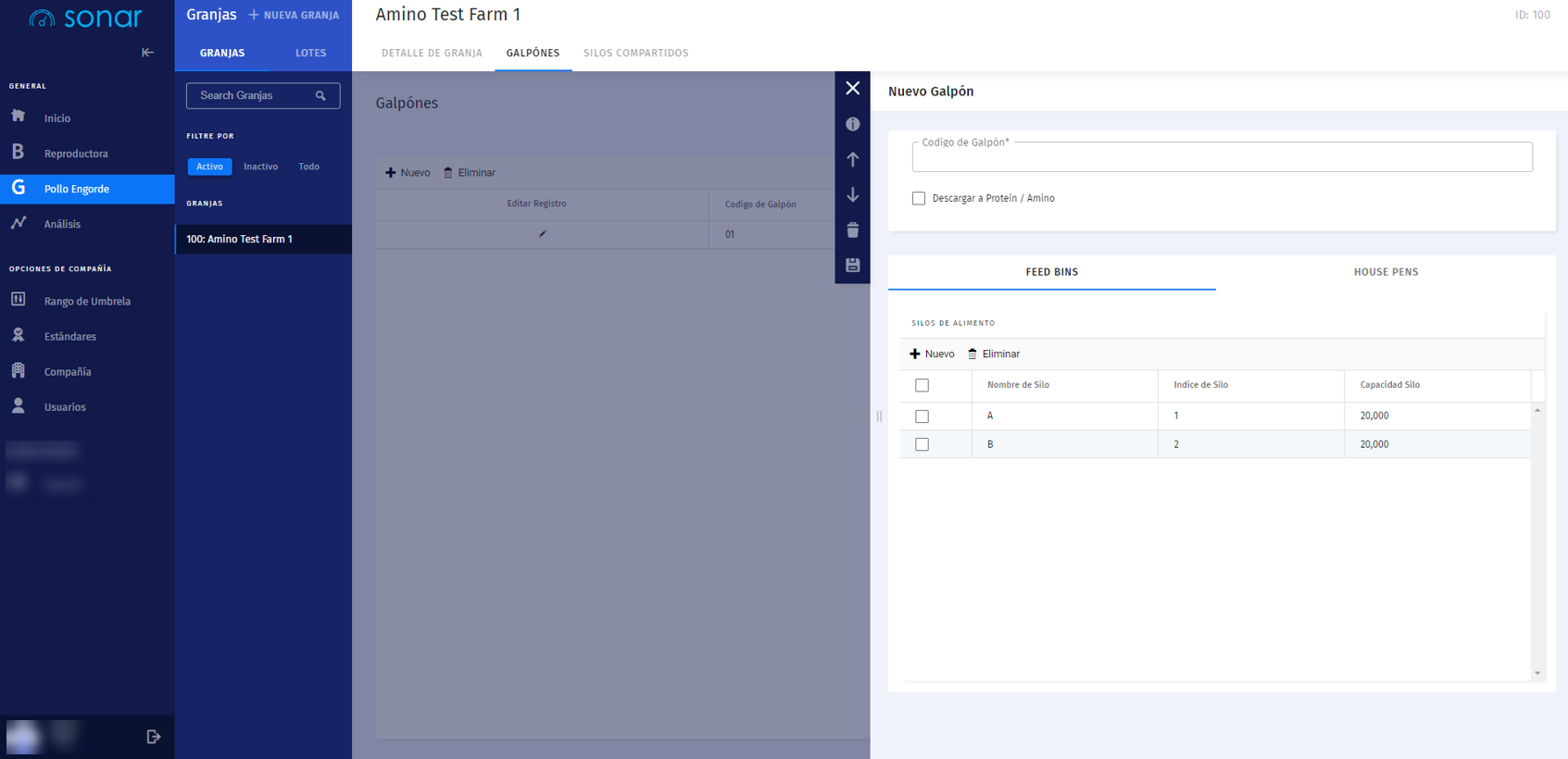Go to previous record with up arrow
This screenshot has width=1568, height=759.
[x=853, y=159]
